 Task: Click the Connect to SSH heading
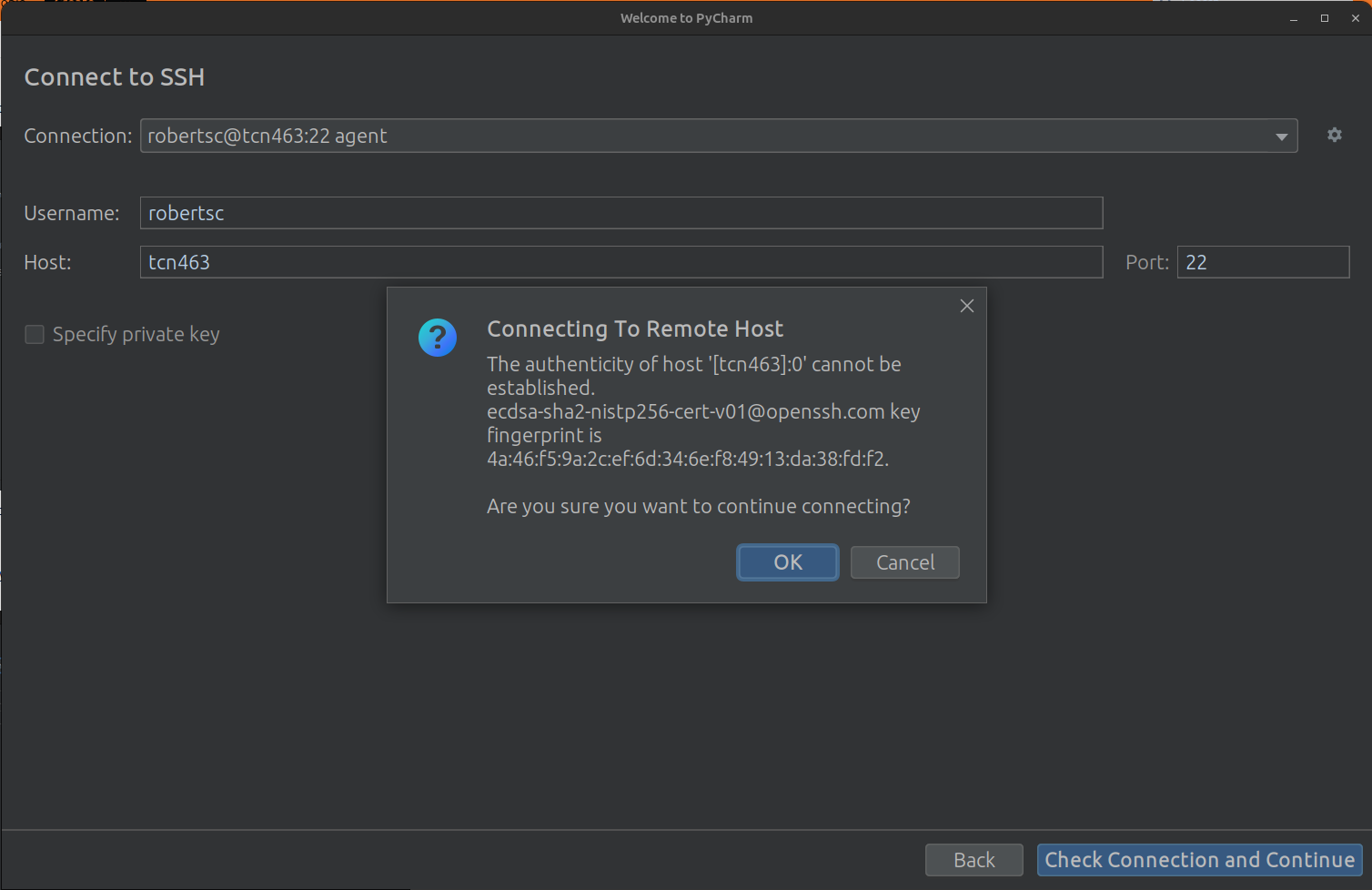coord(115,77)
